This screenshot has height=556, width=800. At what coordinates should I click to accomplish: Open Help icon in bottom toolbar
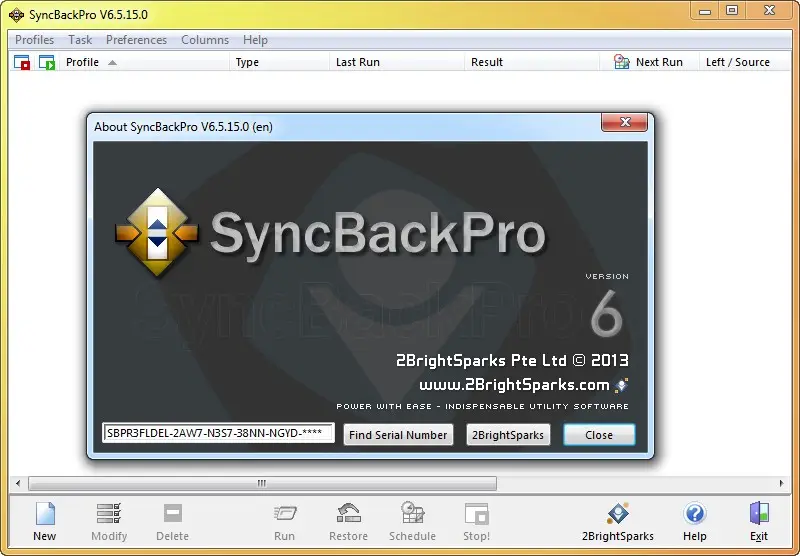694,514
